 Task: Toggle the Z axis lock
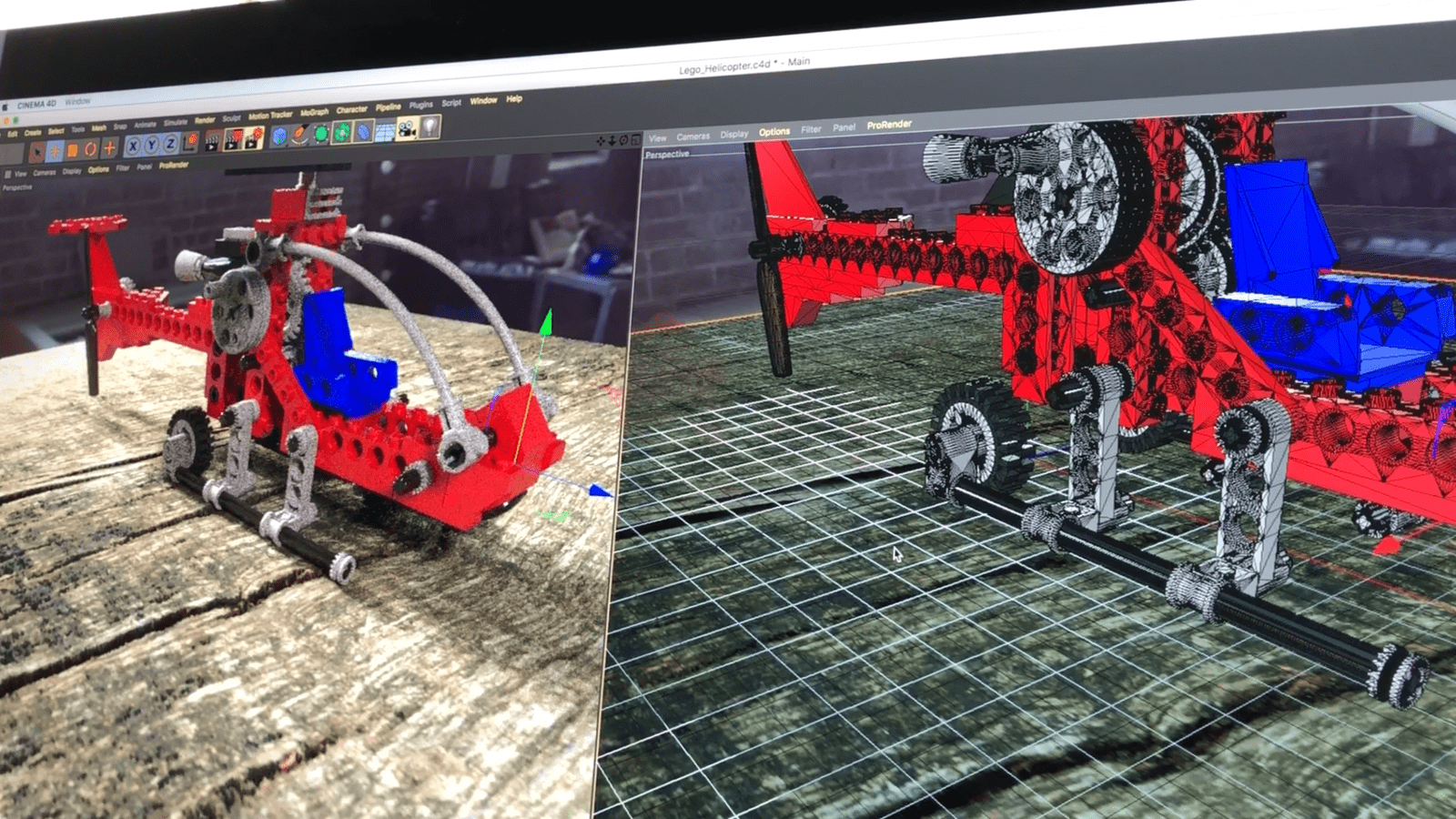[x=170, y=144]
